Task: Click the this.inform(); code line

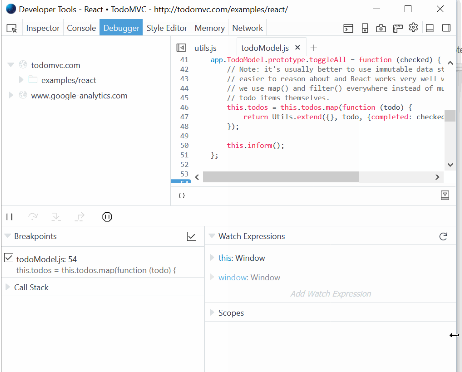Action: pyautogui.click(x=255, y=145)
